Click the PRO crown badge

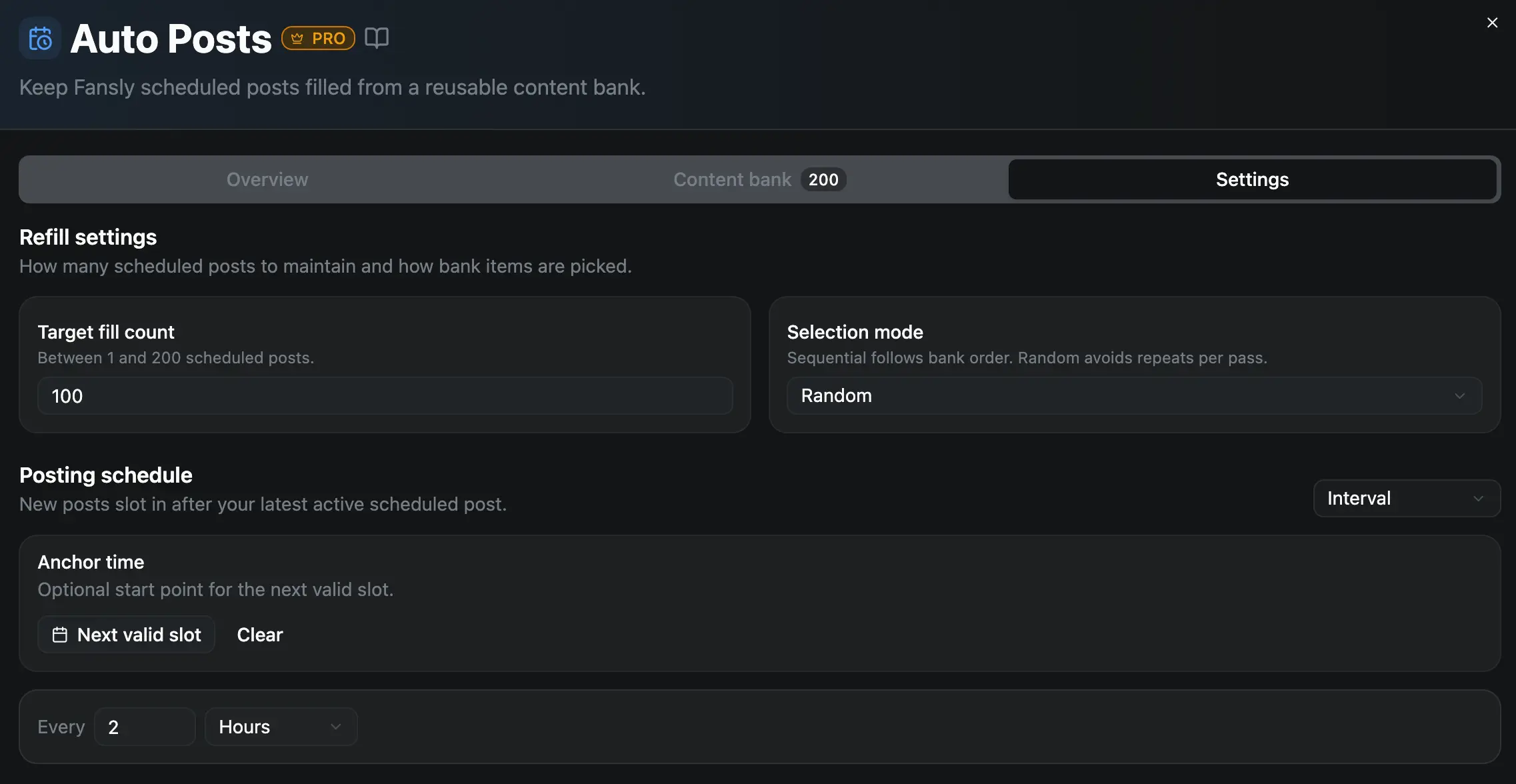point(318,38)
